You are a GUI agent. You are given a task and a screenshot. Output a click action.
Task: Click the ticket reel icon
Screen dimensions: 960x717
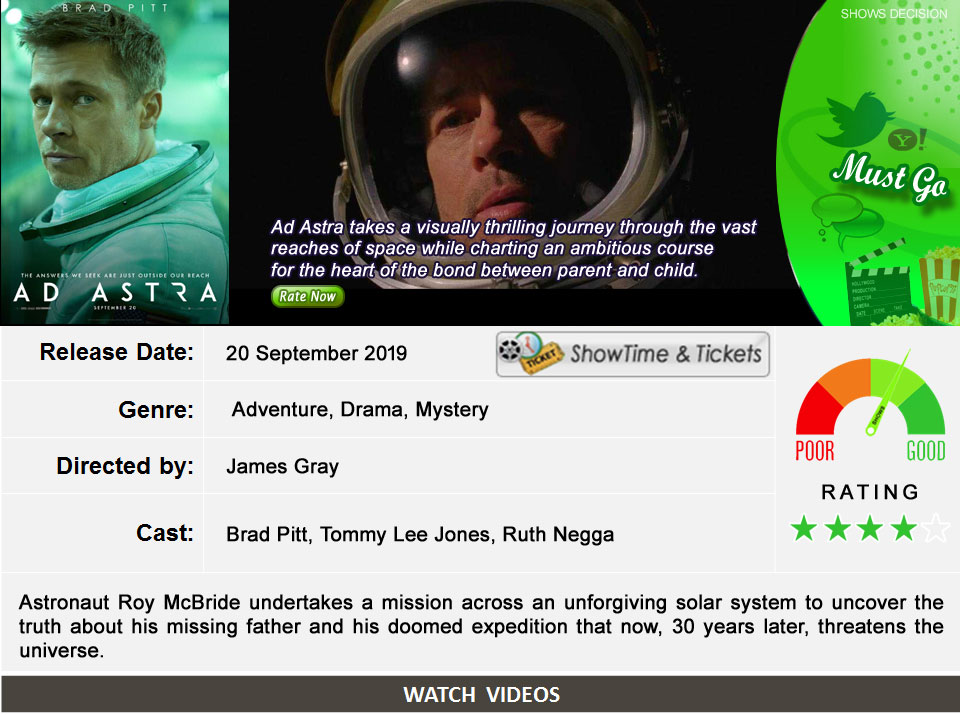pos(530,353)
